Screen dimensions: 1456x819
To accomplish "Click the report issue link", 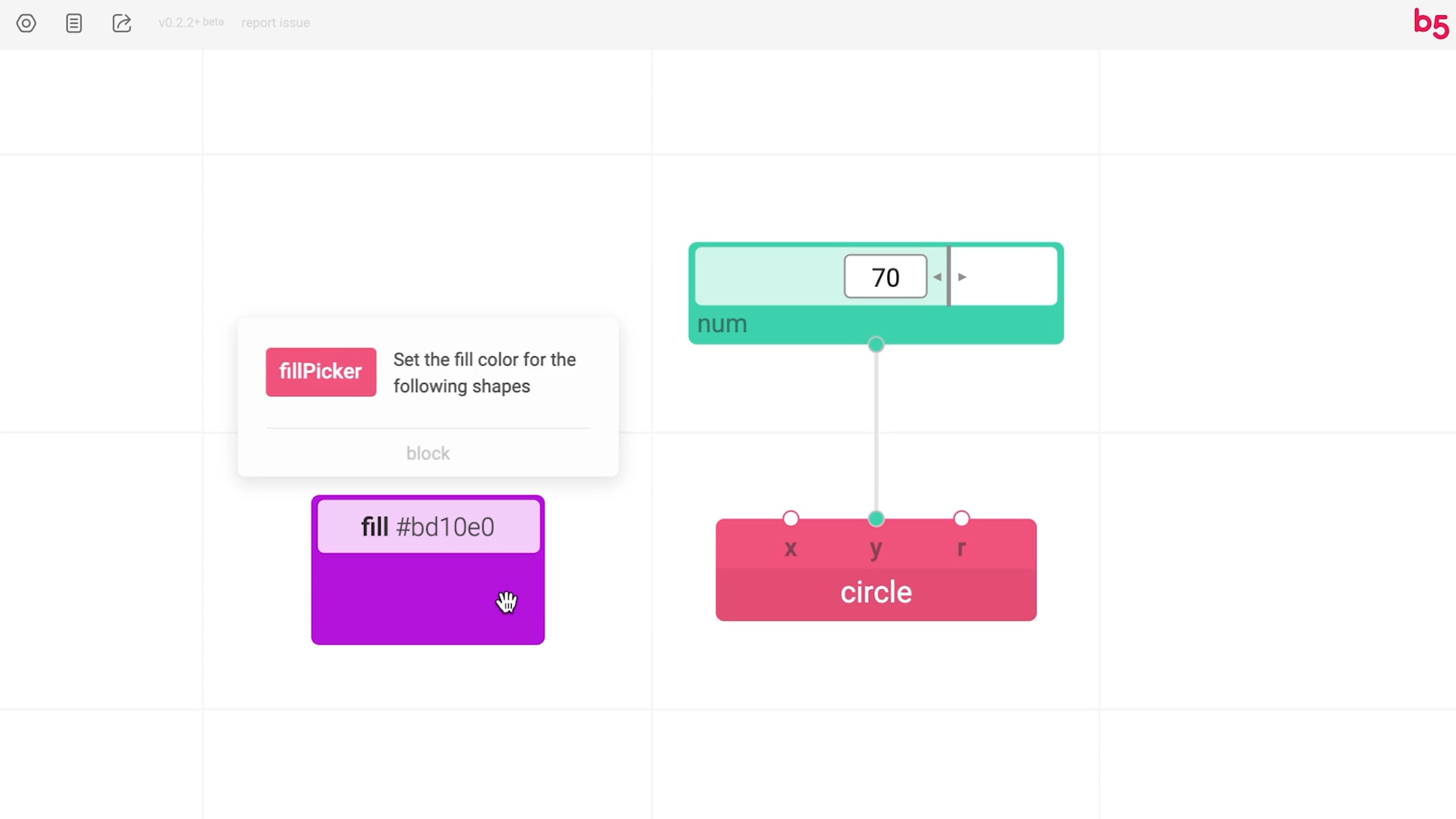I will pos(275,23).
